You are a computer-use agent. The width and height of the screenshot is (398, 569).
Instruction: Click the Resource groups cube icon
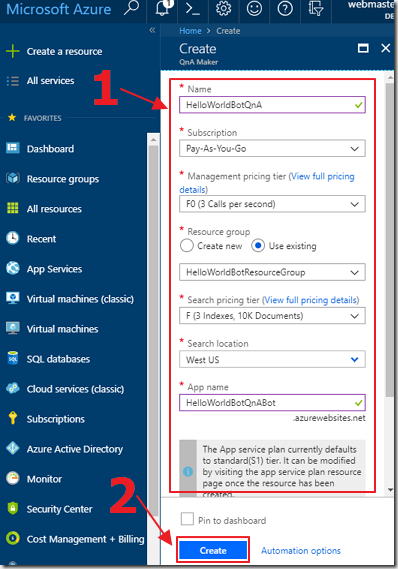[13, 178]
